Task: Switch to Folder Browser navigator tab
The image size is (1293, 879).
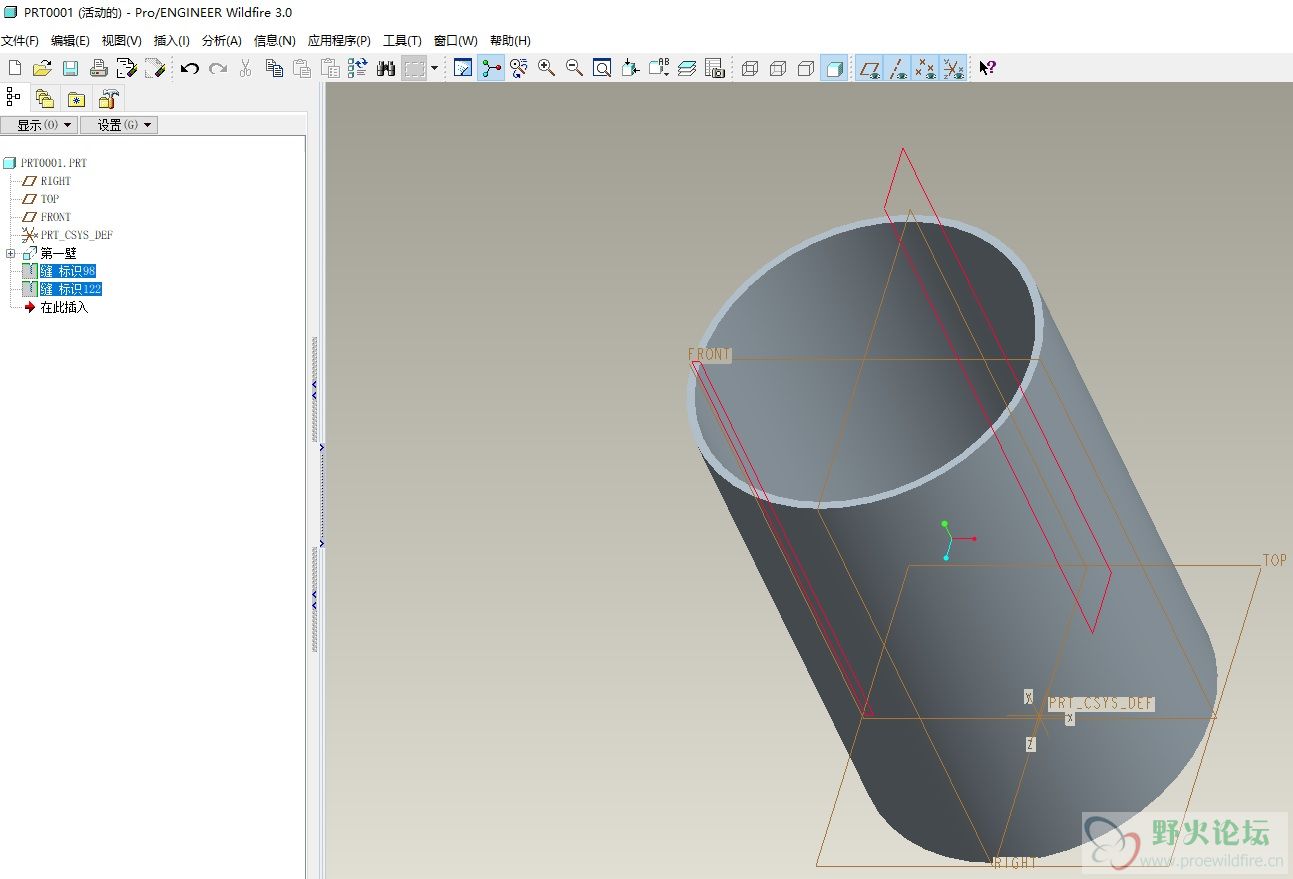Action: tap(44, 98)
